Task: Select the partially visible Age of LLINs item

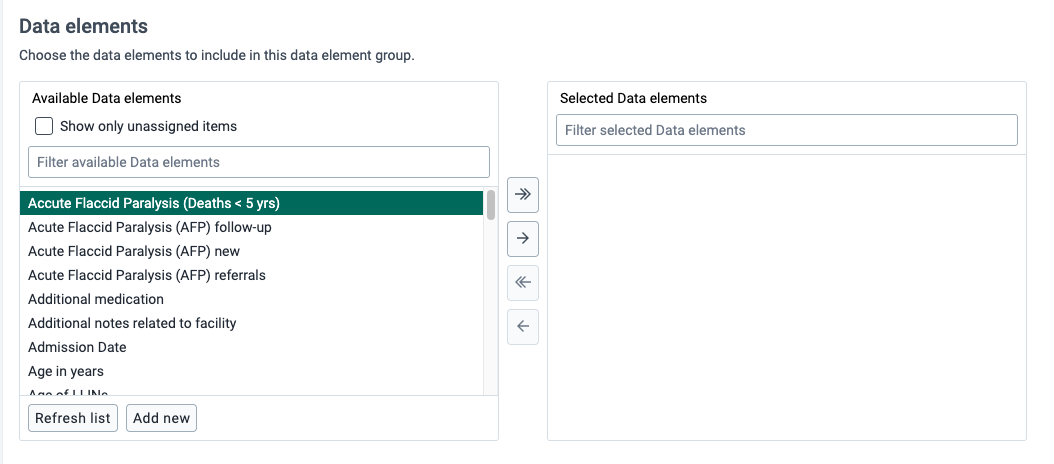Action: (x=251, y=390)
